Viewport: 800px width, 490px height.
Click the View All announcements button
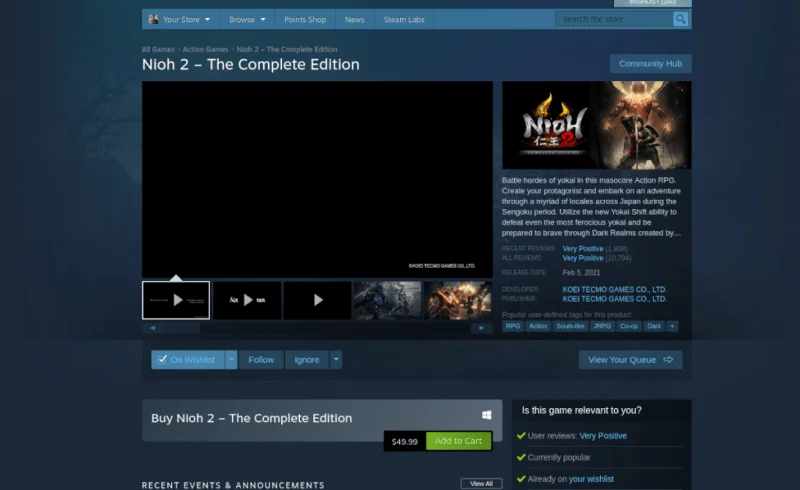tap(481, 483)
